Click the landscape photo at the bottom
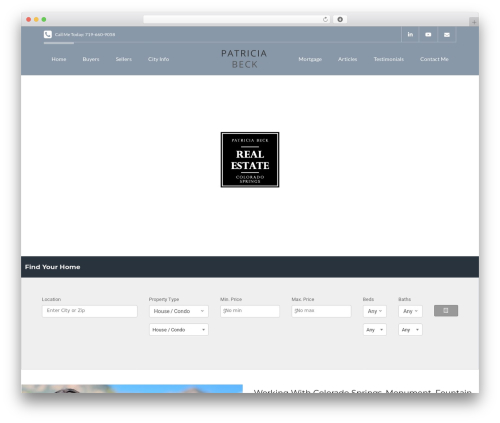Viewport: 500px width, 423px height. (132, 389)
